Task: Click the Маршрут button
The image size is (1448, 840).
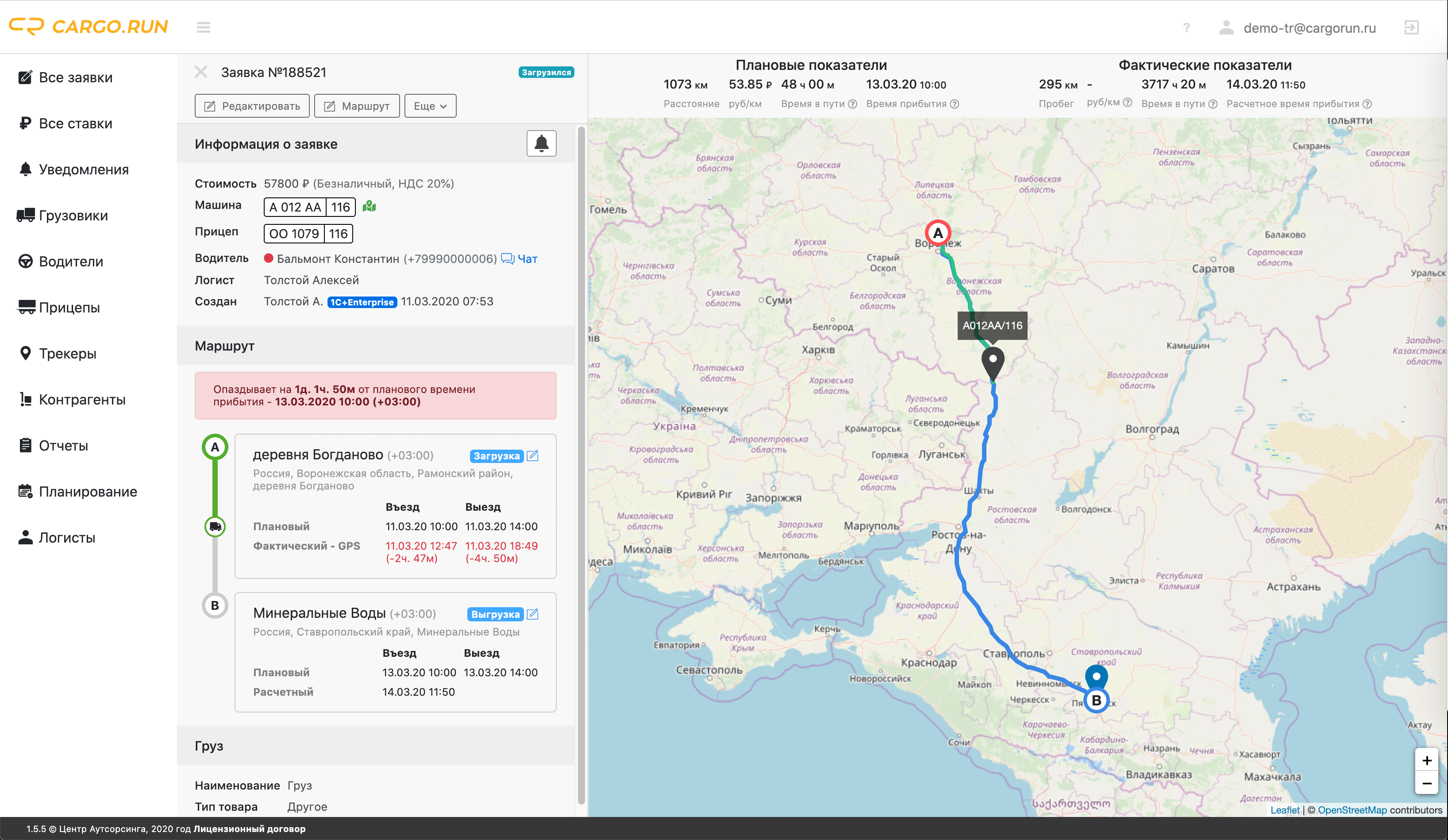Action: pos(357,106)
